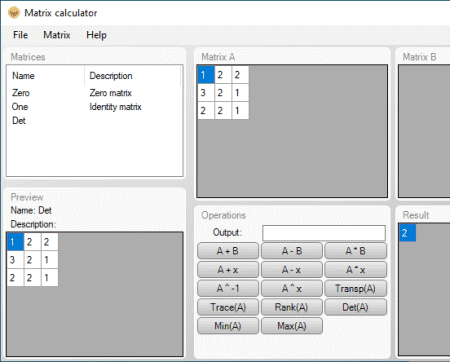Compute determinant with Det(A) button
Image resolution: width=450 pixels, height=362 pixels.
[355, 307]
